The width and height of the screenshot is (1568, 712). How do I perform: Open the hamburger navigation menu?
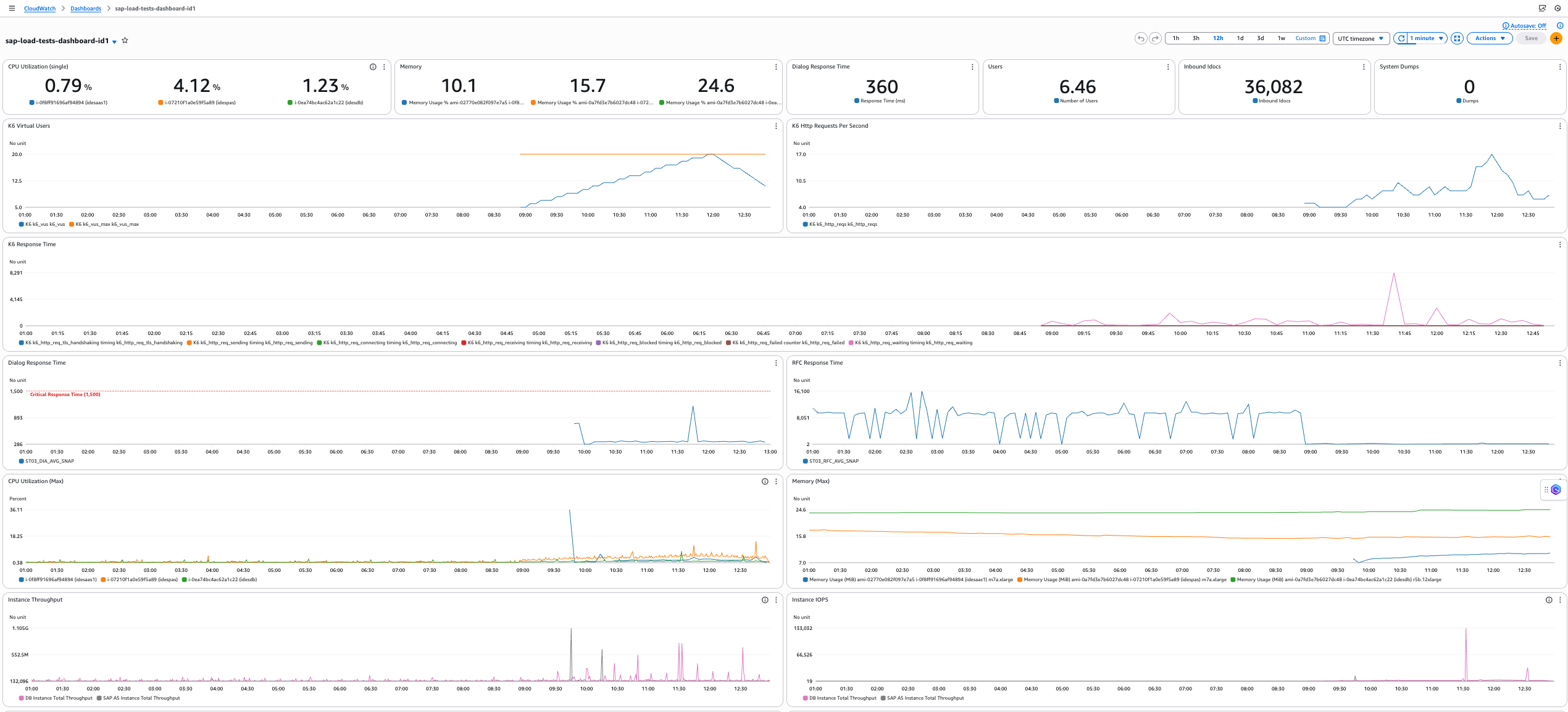pos(12,8)
